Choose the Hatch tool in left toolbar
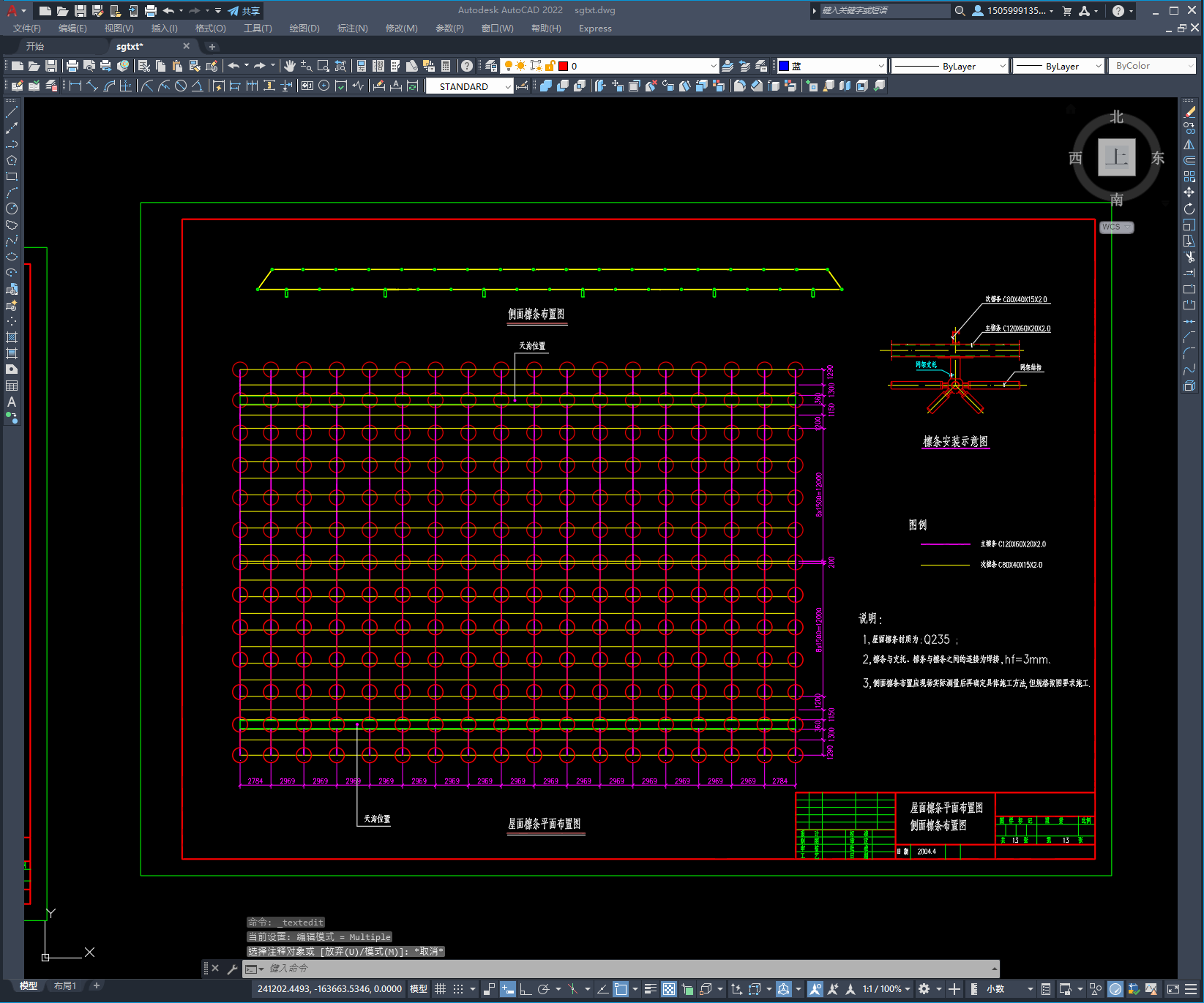Viewport: 1204px width, 1003px height. point(12,337)
